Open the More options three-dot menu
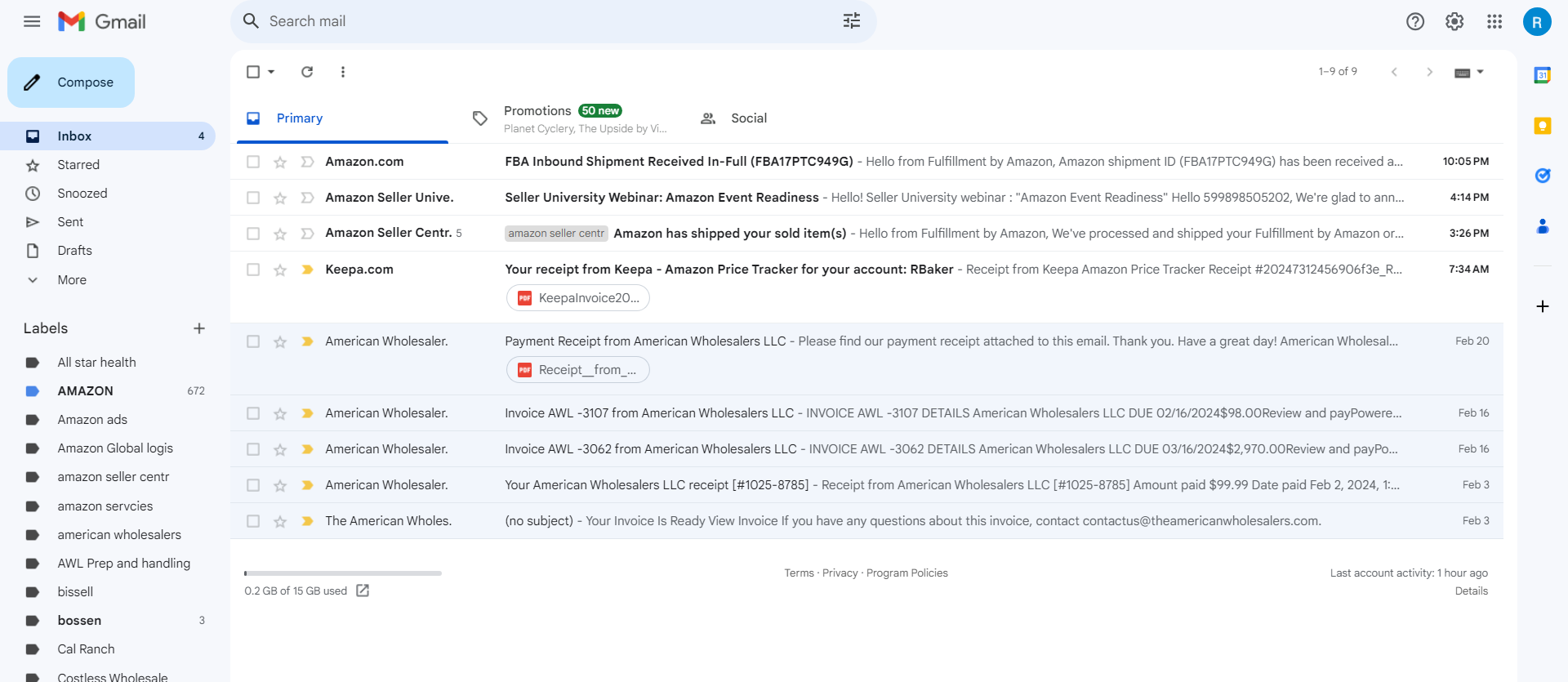This screenshot has height=682, width=1568. (x=343, y=72)
